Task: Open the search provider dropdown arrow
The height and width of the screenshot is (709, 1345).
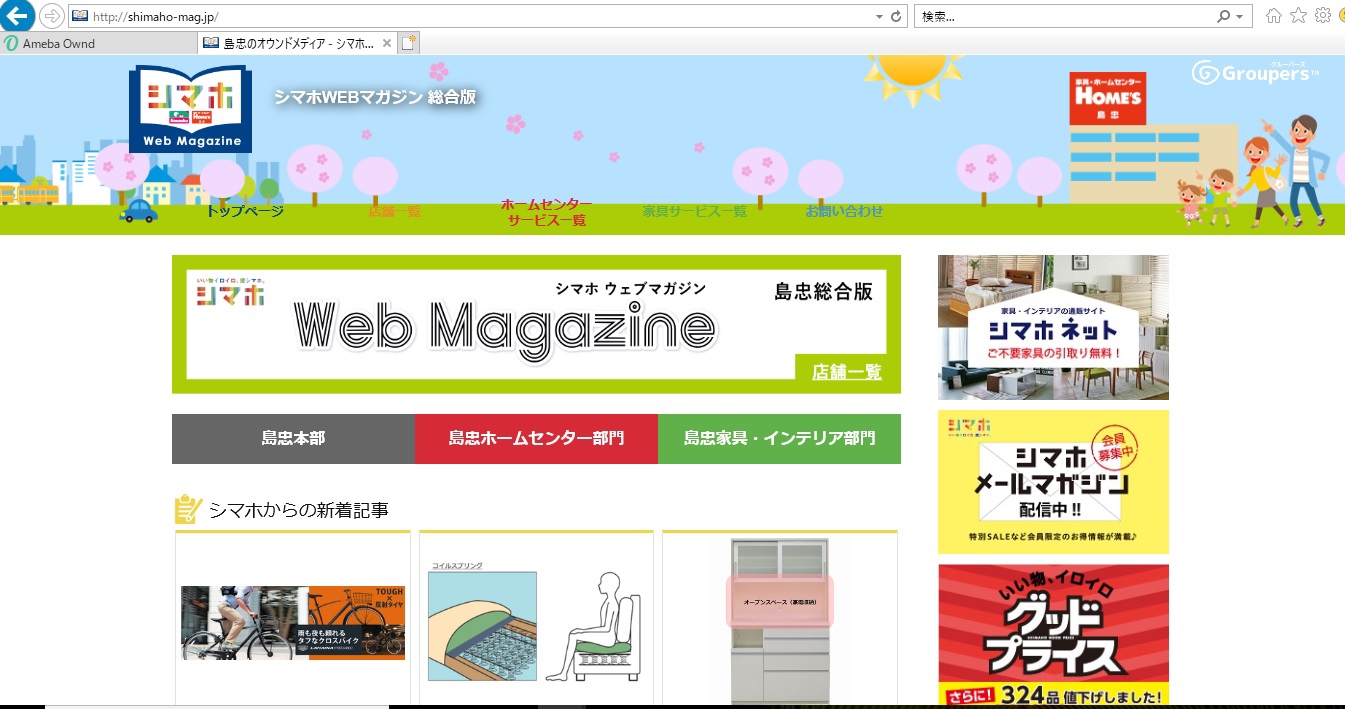Action: 1240,17
